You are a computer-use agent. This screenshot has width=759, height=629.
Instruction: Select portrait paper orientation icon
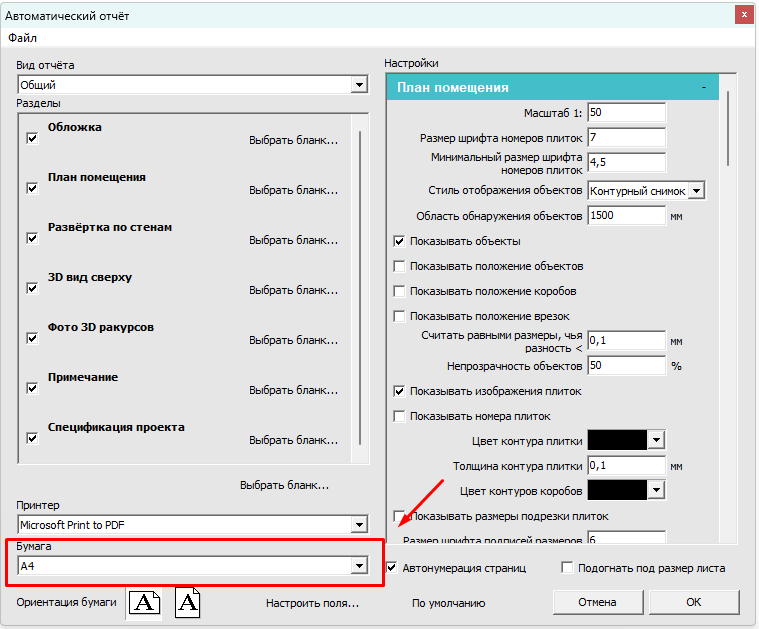[x=187, y=602]
